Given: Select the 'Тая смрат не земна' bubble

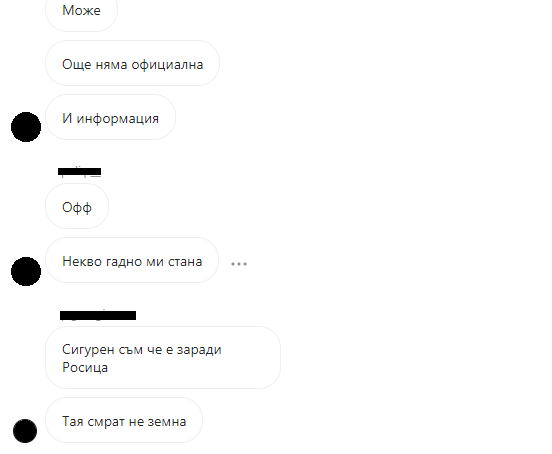Looking at the screenshot, I should coord(124,420).
